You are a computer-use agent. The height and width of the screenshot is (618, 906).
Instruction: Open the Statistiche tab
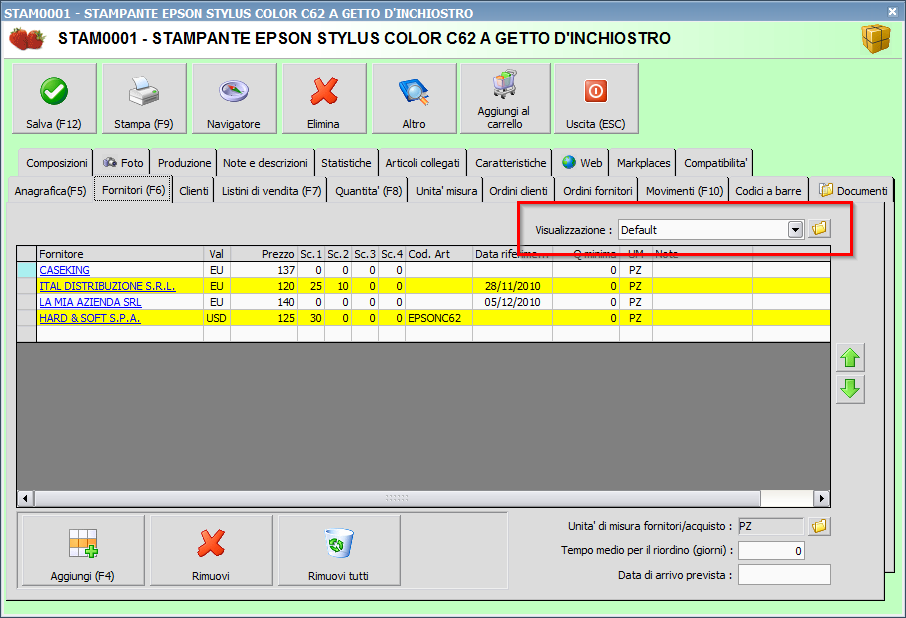click(346, 163)
